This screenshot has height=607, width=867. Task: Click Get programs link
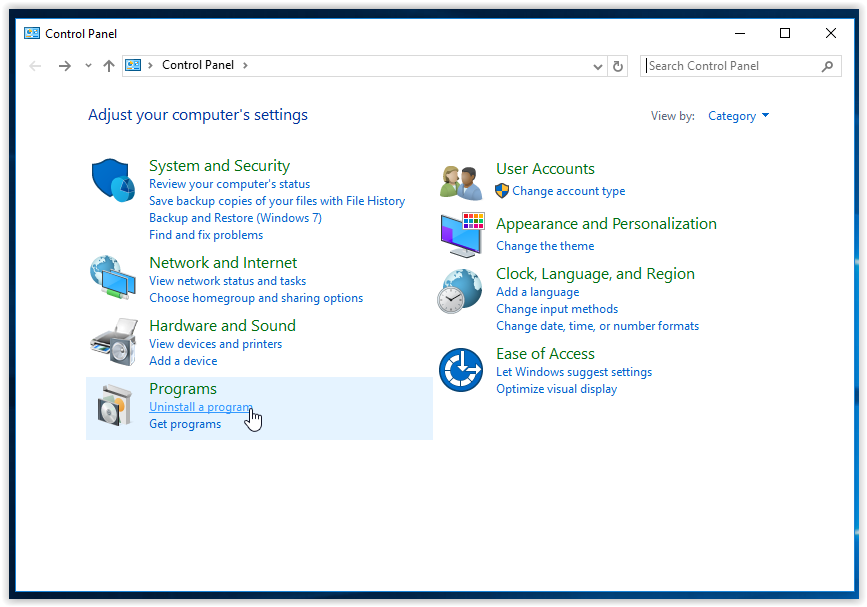point(185,424)
